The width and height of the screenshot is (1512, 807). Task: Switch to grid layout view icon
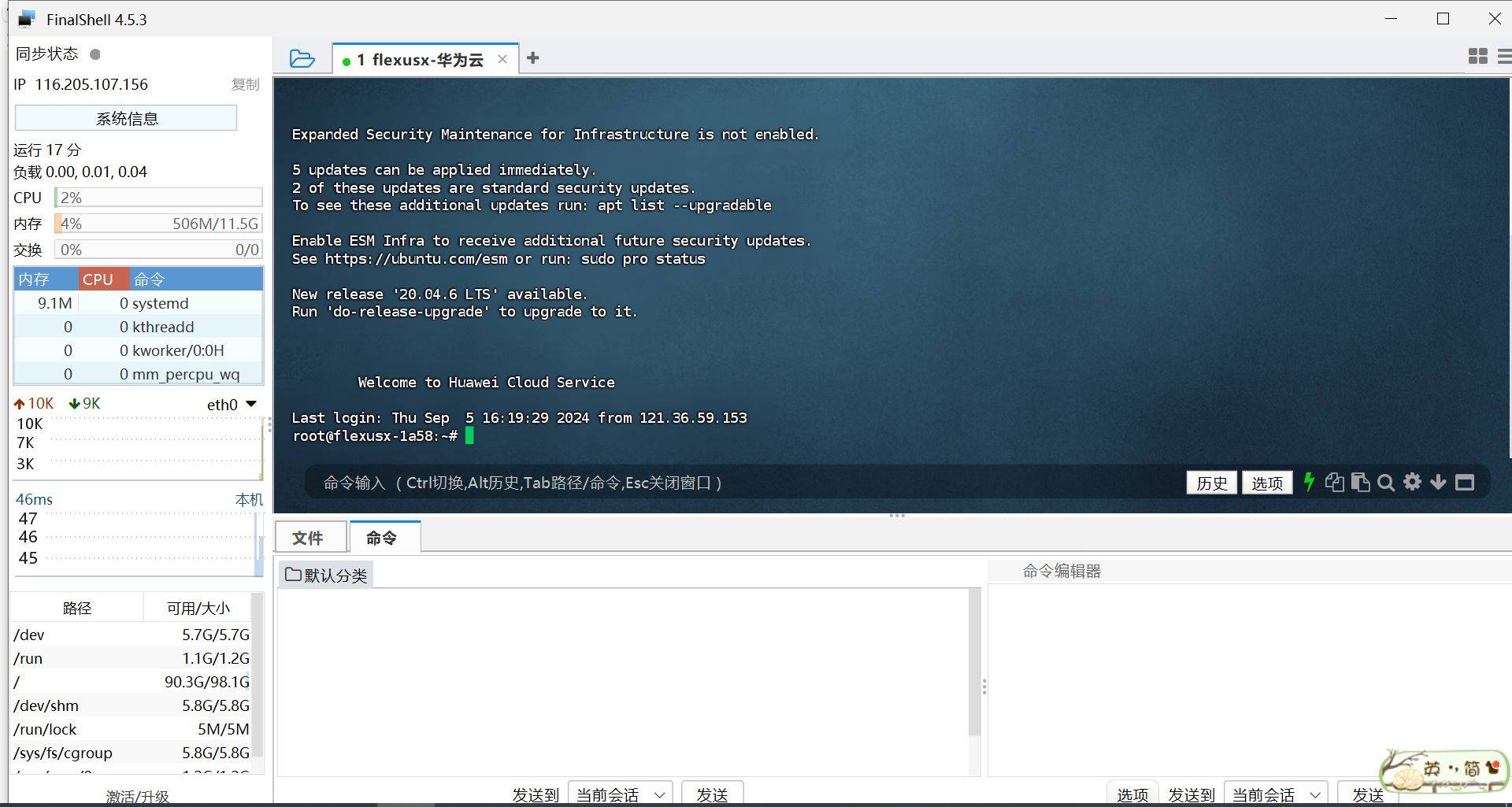click(1478, 56)
